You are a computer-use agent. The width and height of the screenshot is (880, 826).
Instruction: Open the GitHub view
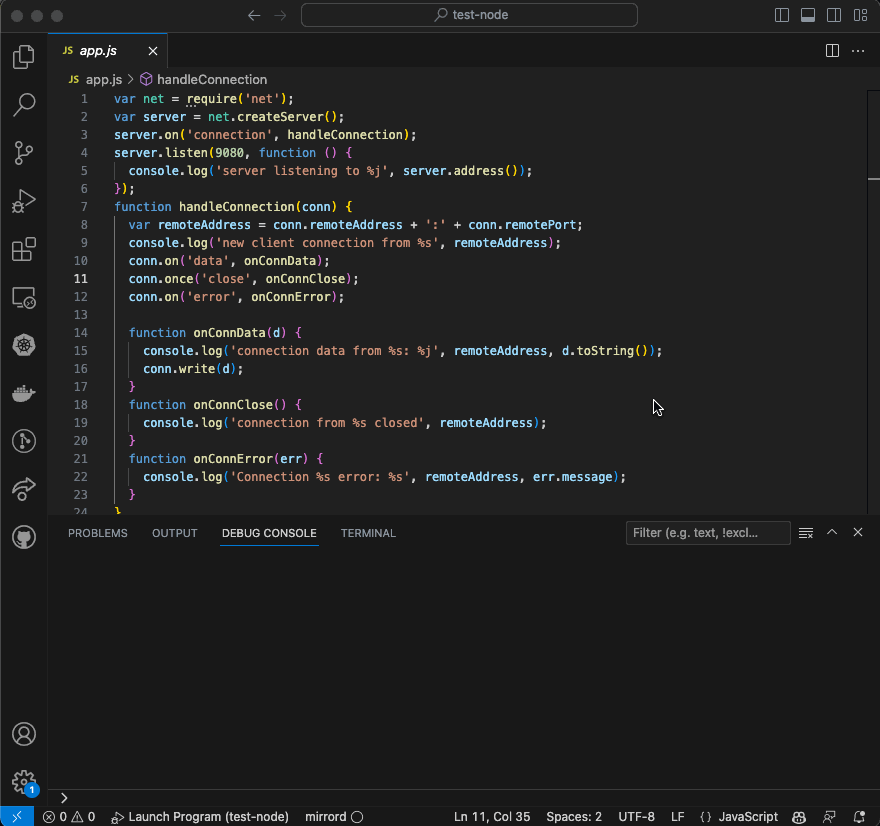coord(23,537)
